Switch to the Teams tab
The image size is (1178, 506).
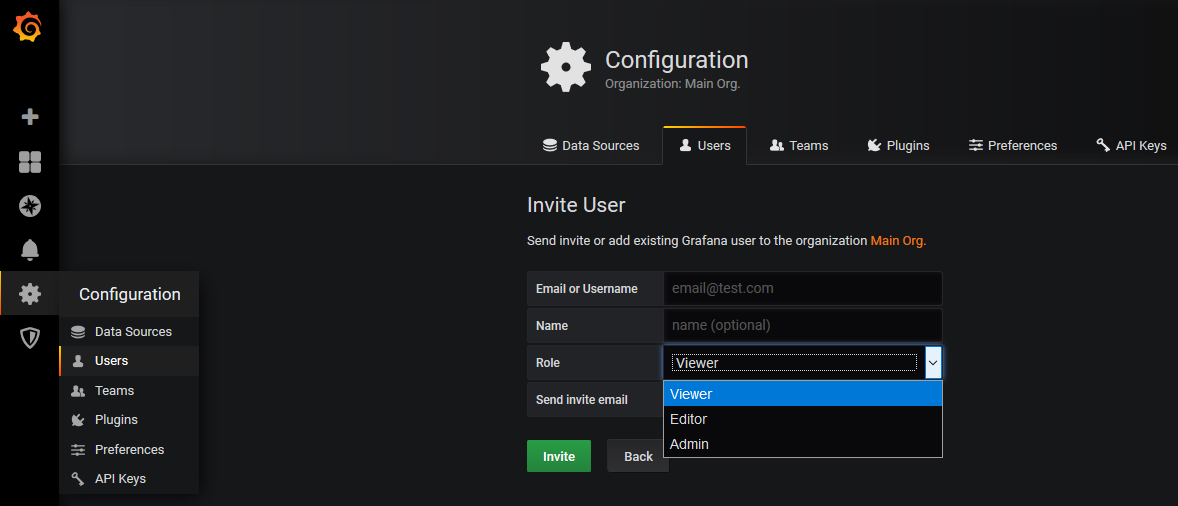point(799,146)
